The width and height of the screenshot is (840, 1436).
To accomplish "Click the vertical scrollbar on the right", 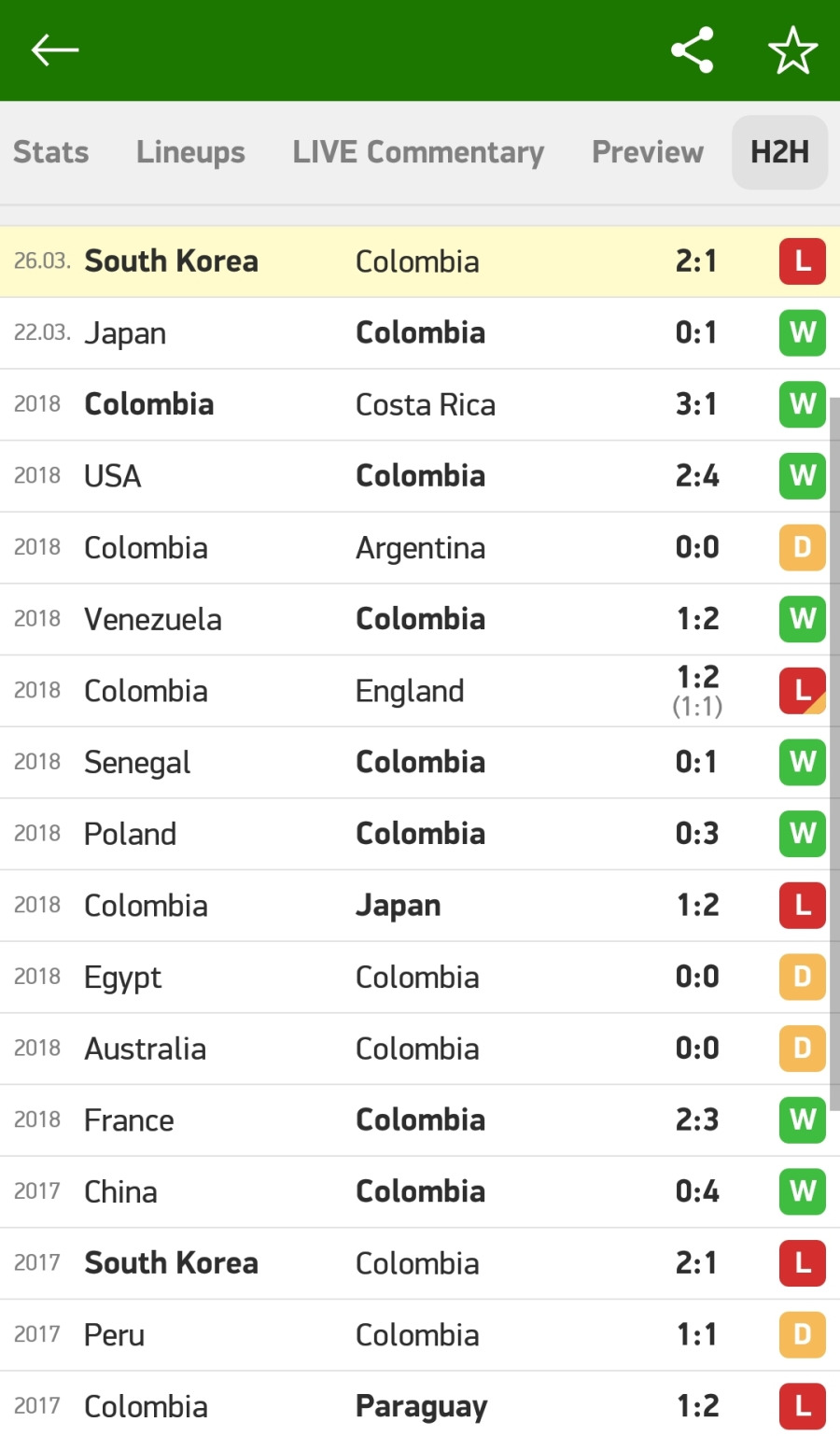I will tap(835, 754).
